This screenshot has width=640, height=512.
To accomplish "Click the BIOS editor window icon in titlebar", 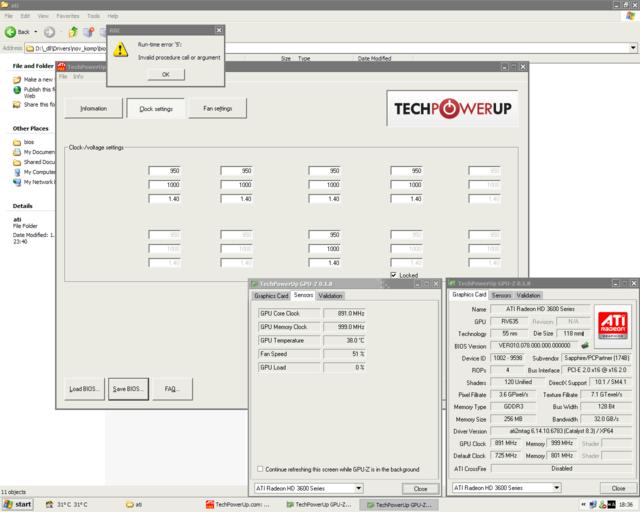I will pos(62,67).
